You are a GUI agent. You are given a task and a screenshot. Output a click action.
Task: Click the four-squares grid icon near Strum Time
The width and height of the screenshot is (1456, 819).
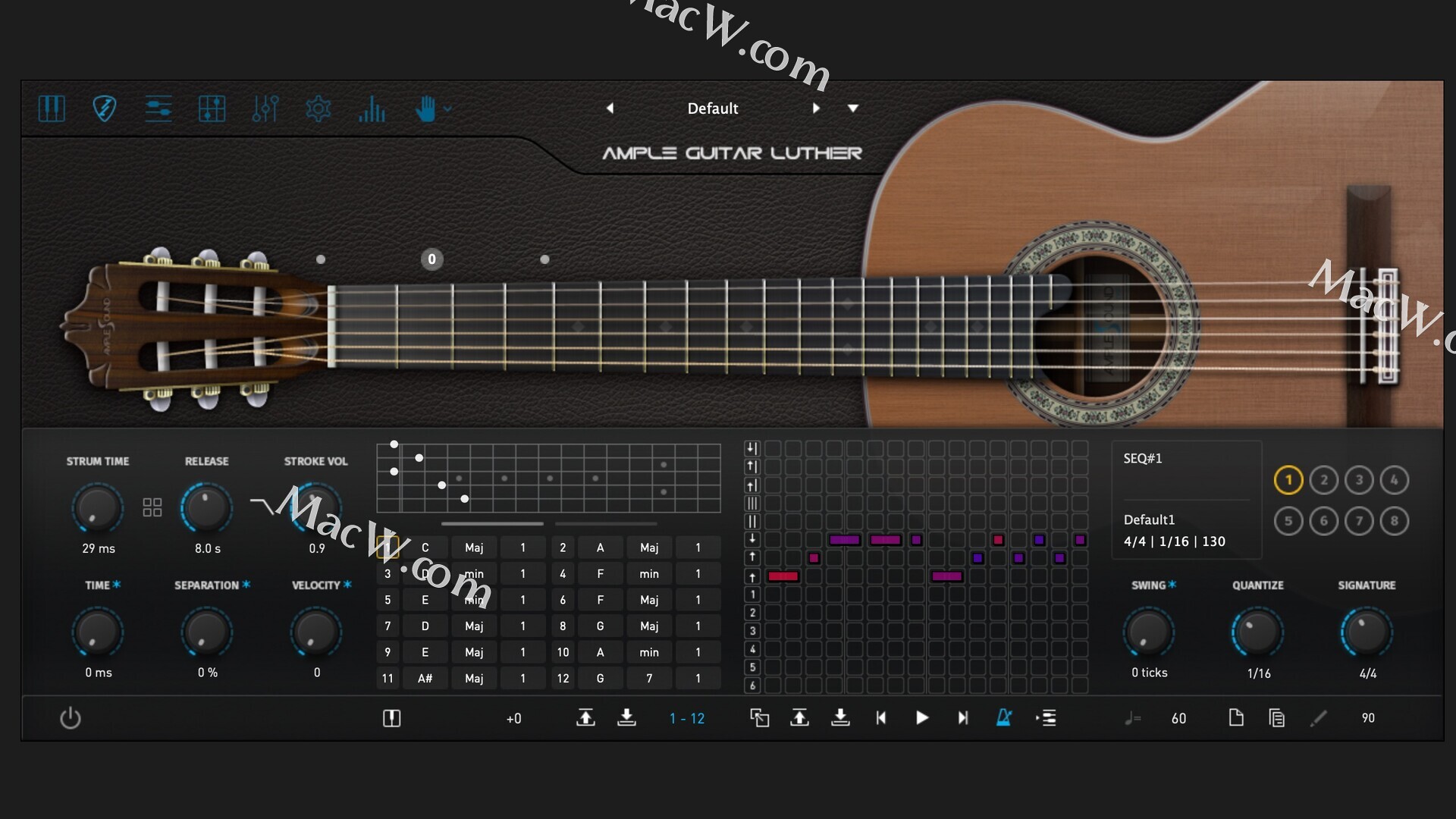pyautogui.click(x=152, y=507)
